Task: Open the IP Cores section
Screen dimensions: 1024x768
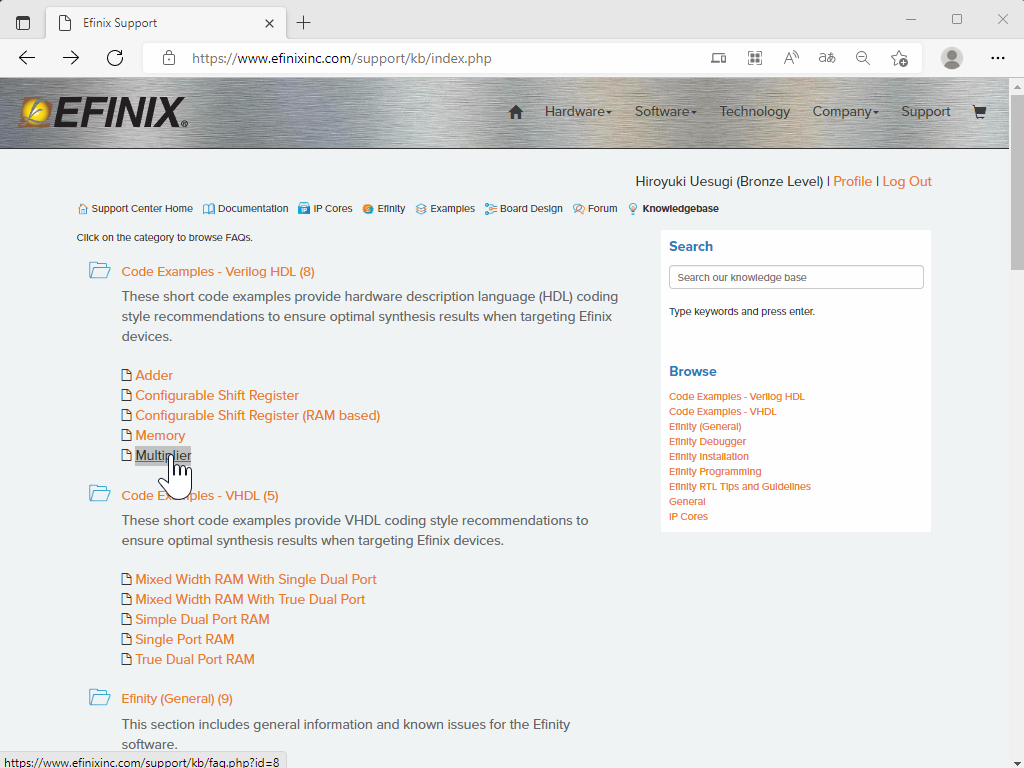Action: (325, 208)
